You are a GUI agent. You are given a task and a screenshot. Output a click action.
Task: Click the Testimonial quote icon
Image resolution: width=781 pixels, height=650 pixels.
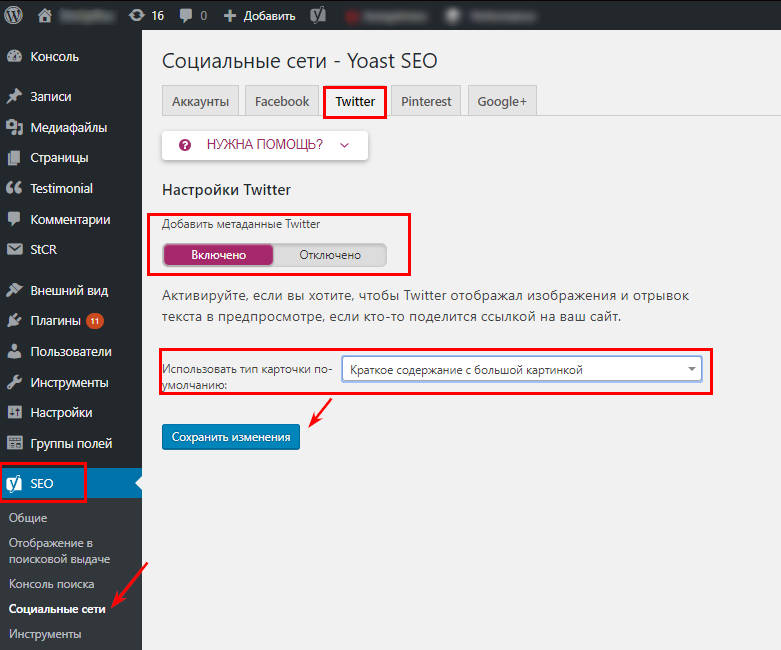(14, 188)
